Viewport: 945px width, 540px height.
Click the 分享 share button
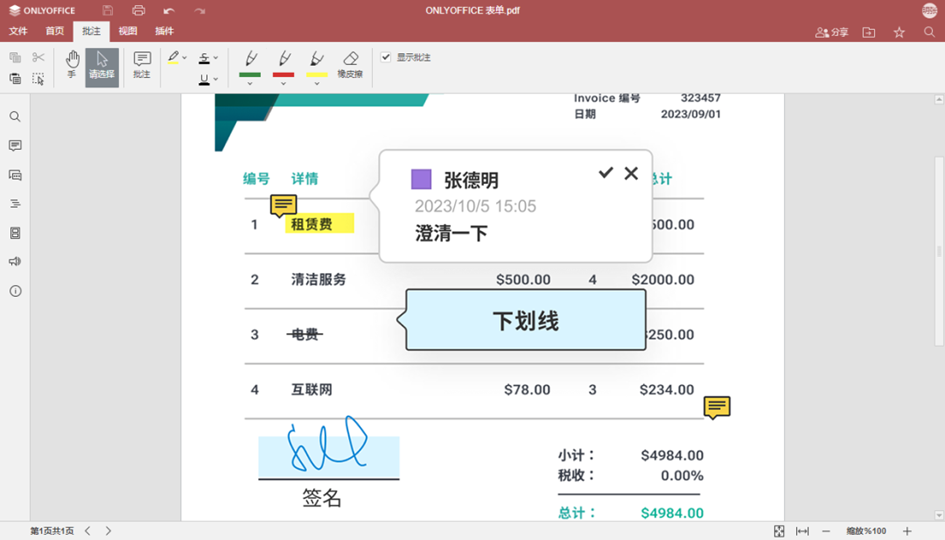click(832, 33)
